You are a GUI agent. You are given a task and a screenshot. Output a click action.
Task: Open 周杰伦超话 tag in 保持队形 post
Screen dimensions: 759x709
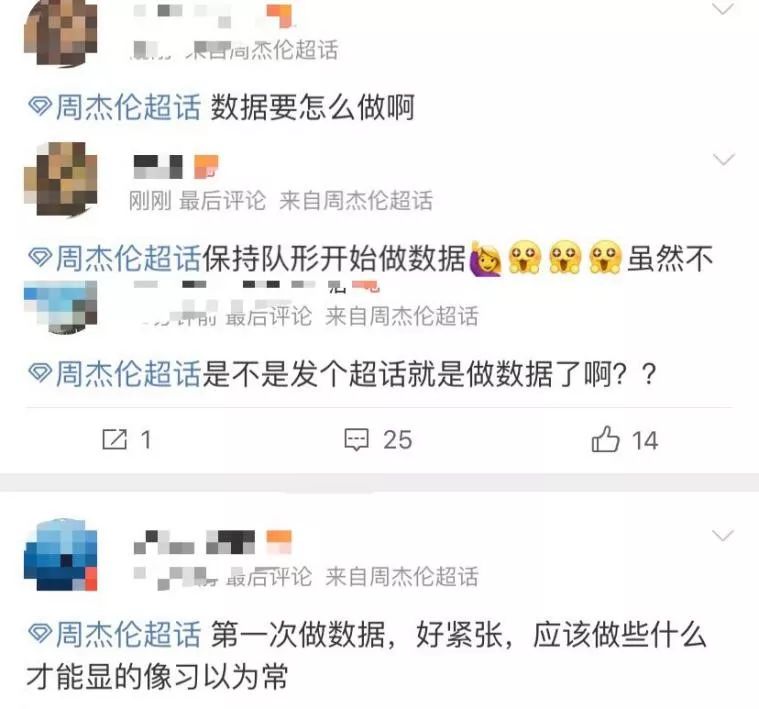coord(128,257)
